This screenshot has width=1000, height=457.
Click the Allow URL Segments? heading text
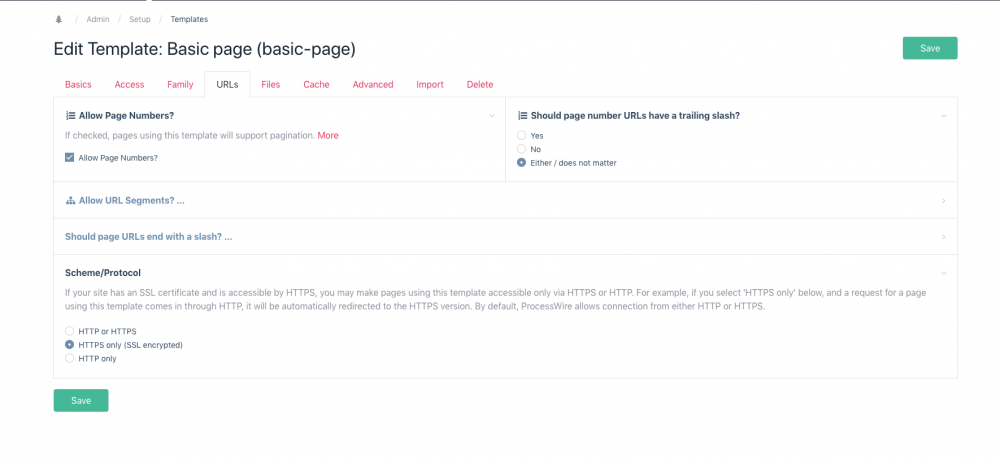[132, 201]
